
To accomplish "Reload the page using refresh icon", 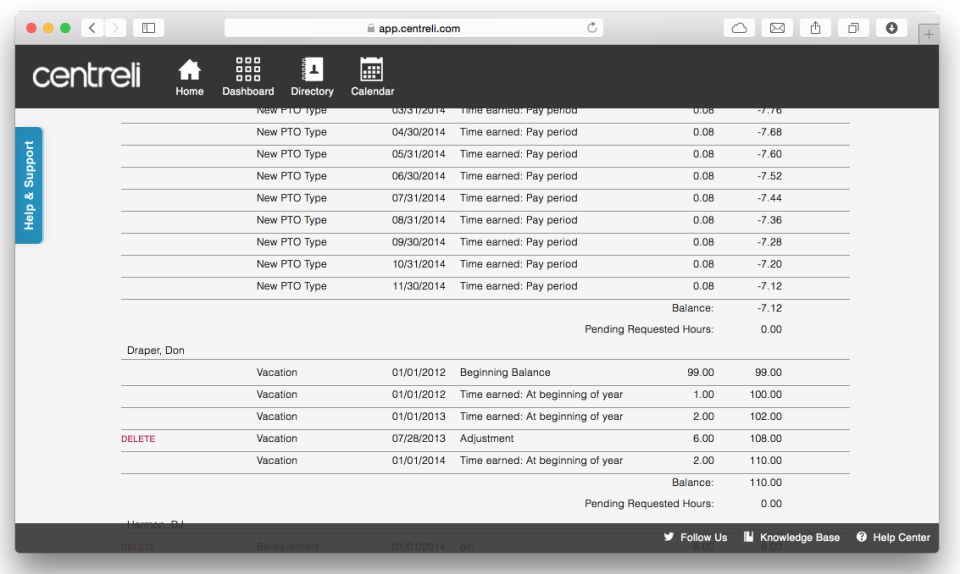I will (591, 28).
